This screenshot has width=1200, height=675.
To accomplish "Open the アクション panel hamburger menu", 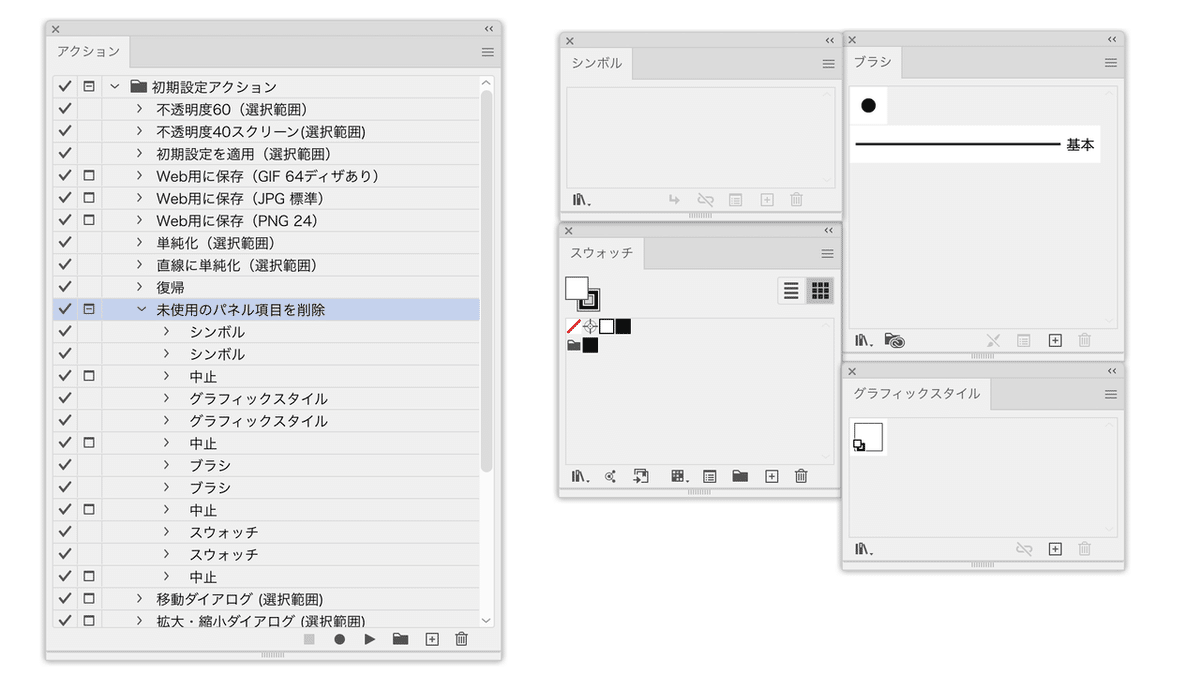I will [x=488, y=52].
